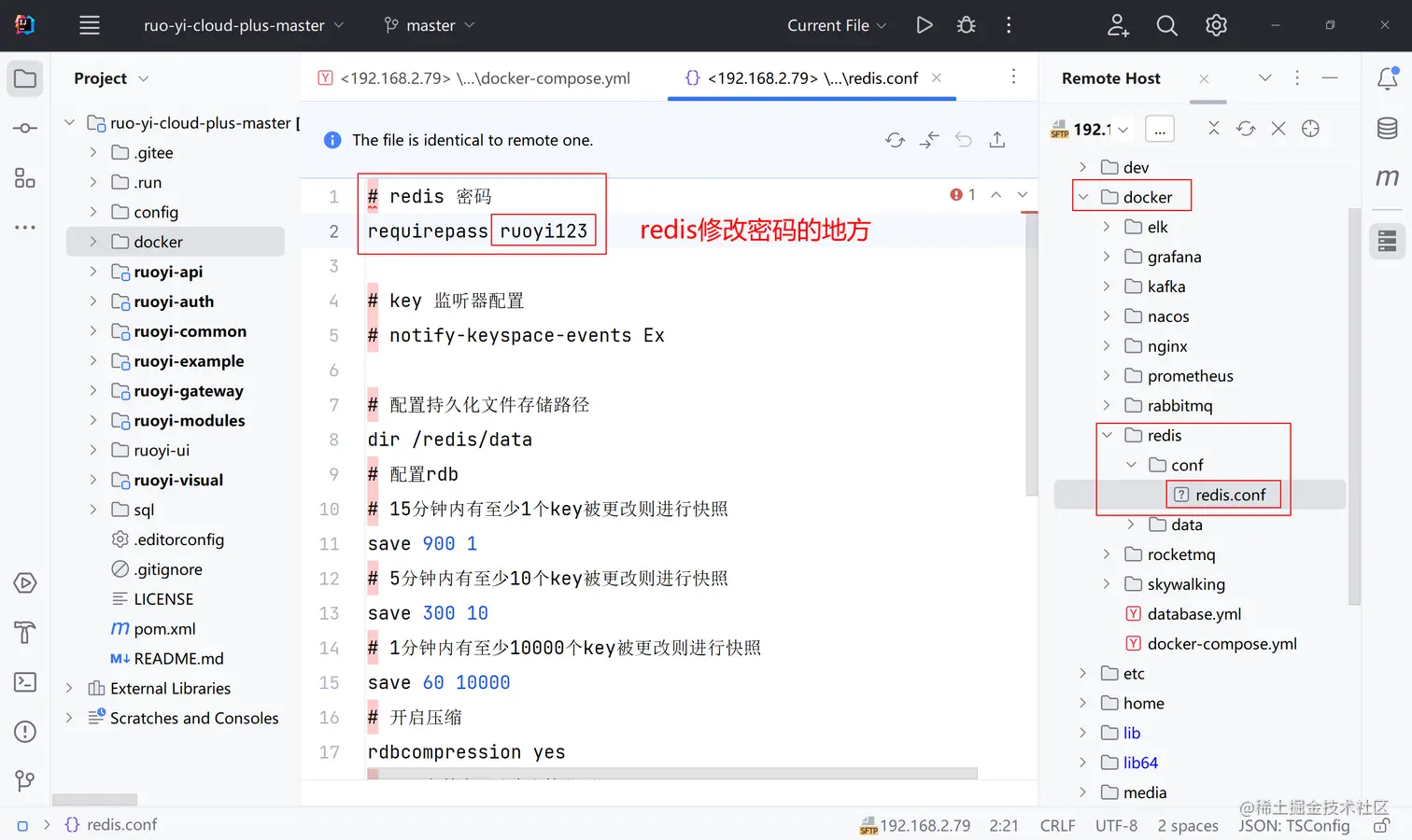The height and width of the screenshot is (840, 1412).
Task: Open the Commit tool window
Action: tap(25, 128)
